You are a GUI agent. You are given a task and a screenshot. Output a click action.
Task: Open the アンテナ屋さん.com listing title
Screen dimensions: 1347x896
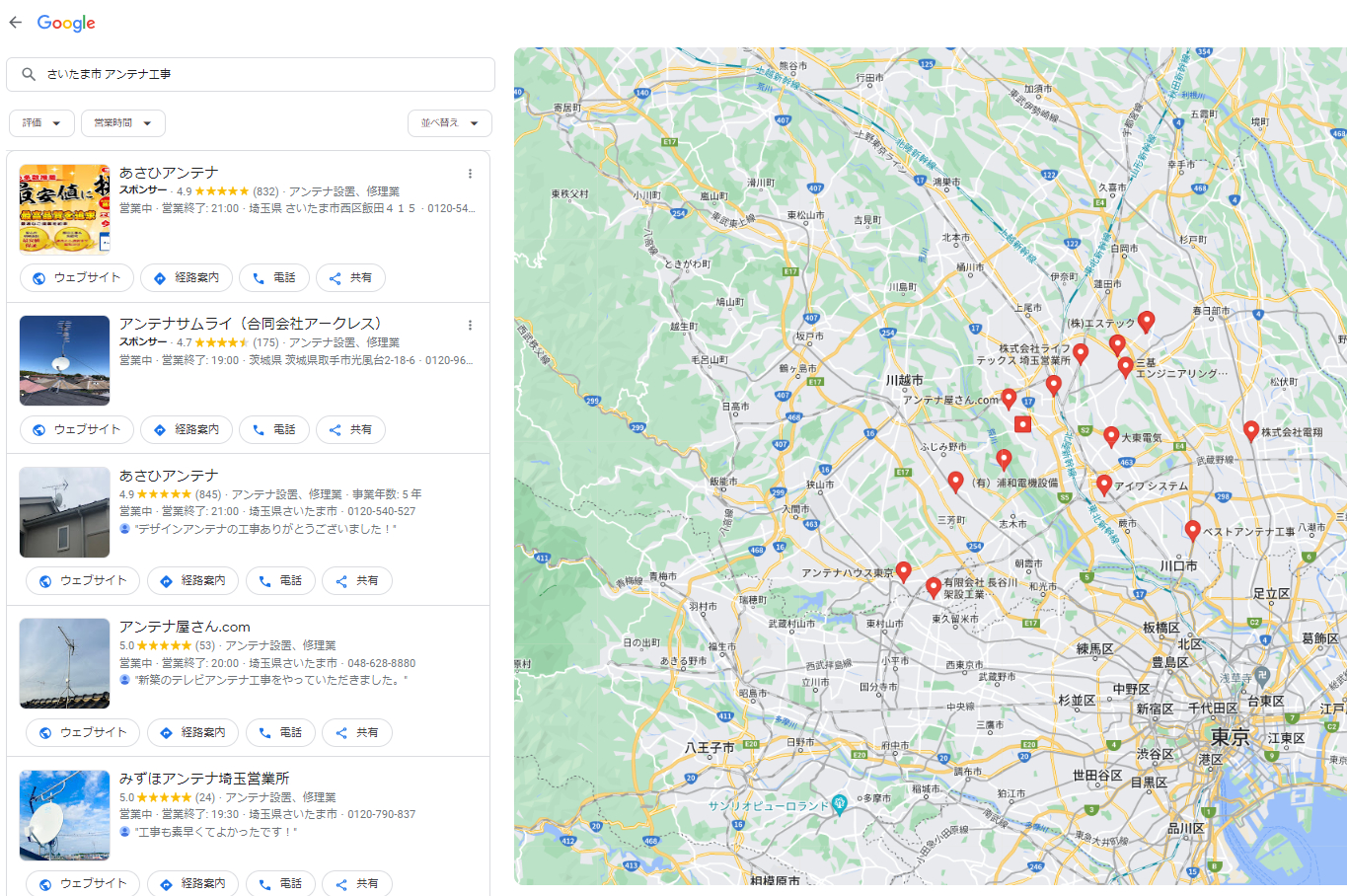(x=185, y=627)
